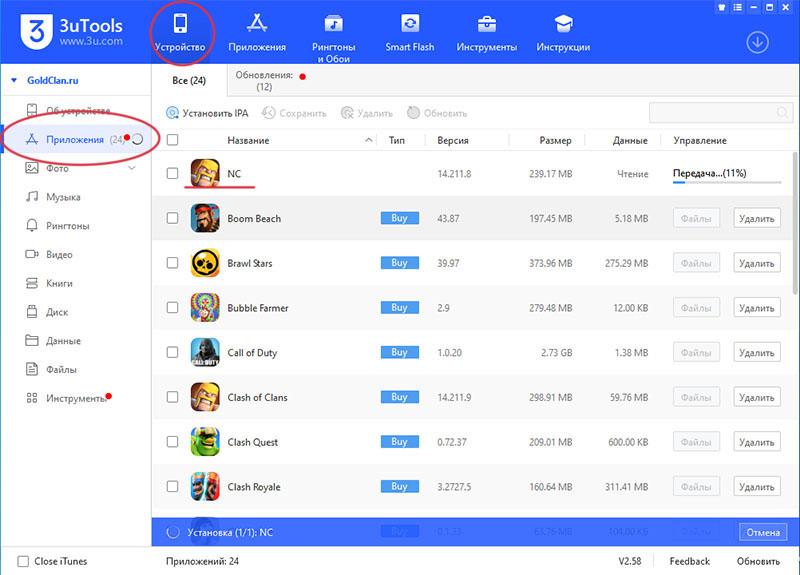This screenshot has width=800, height=575.
Task: Open the Инструменты toolbox icon in header
Action: click(x=487, y=24)
